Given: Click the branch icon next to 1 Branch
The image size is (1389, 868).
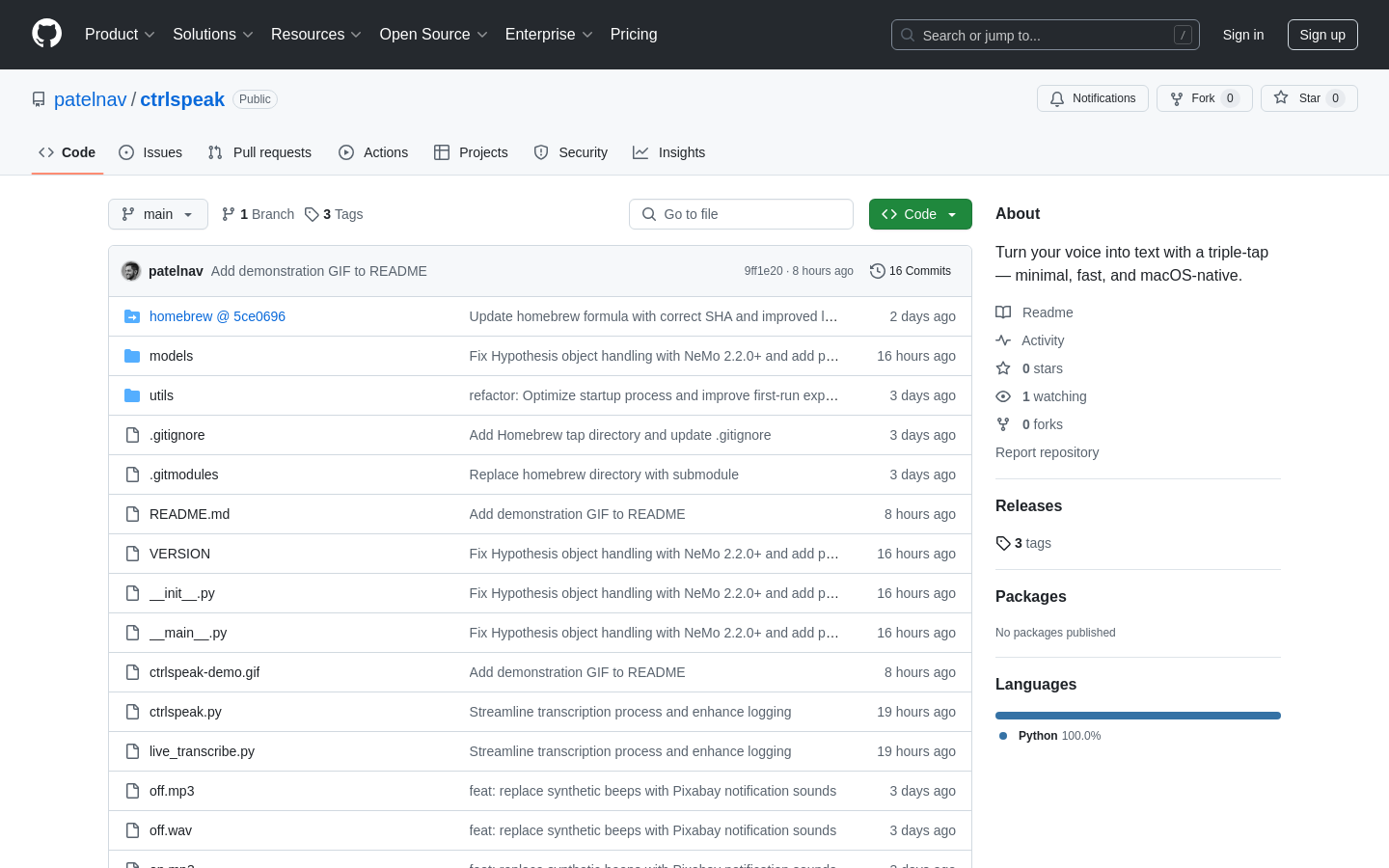Looking at the screenshot, I should 229,214.
